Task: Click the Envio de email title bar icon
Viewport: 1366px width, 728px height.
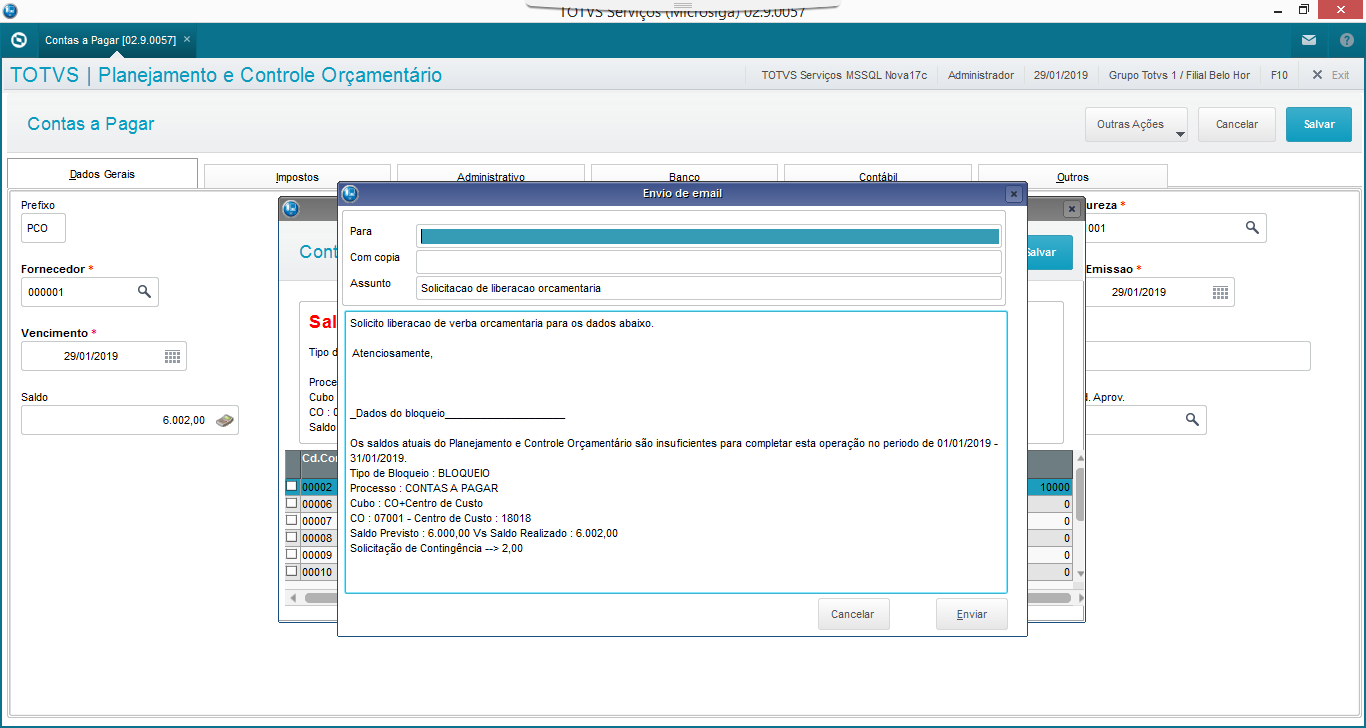Action: [x=350, y=193]
